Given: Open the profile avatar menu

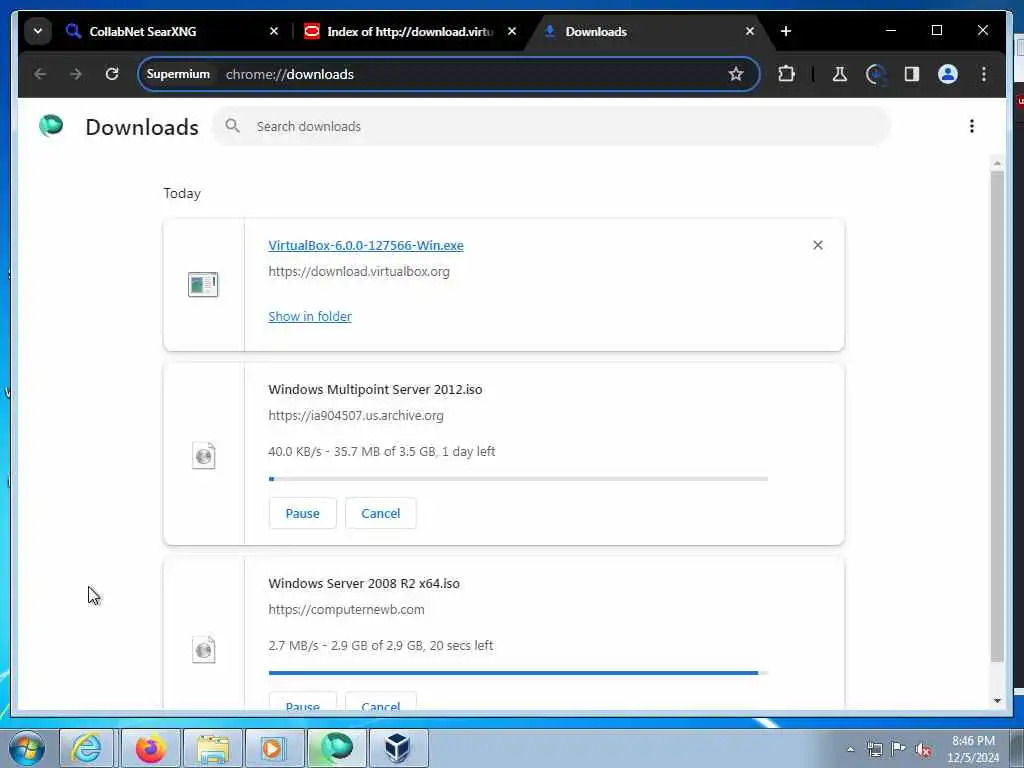Looking at the screenshot, I should (948, 74).
